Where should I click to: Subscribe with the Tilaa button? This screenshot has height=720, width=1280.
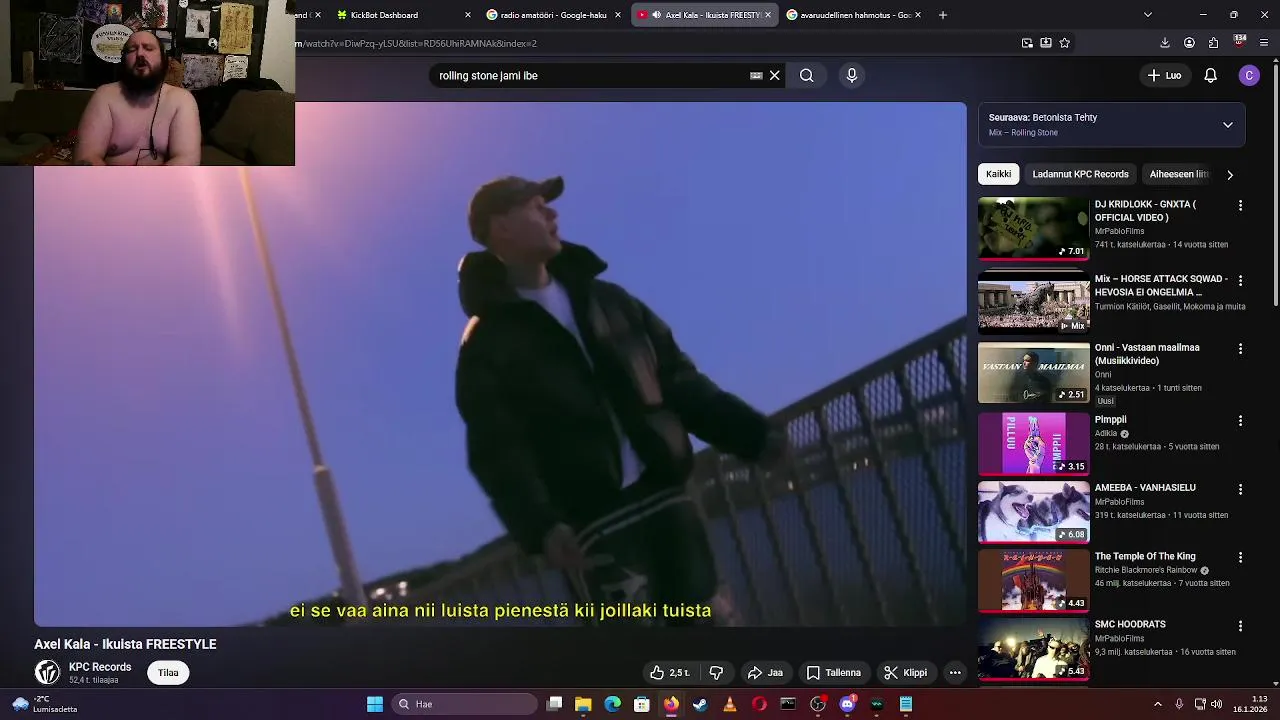point(168,672)
